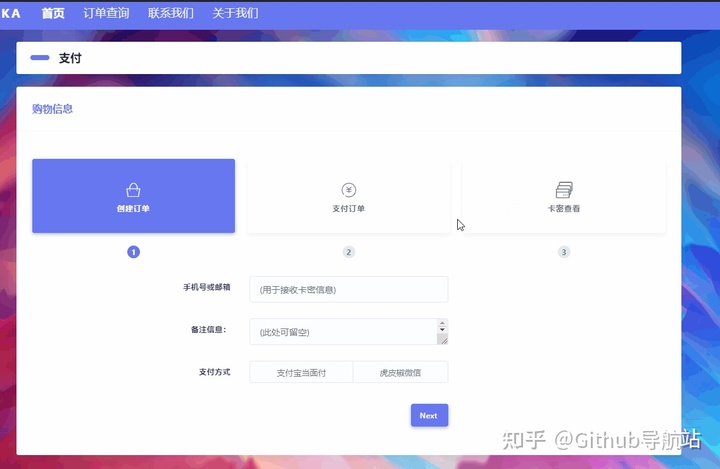720x469 pixels.
Task: Click the KA site logo
Action: (x=10, y=13)
